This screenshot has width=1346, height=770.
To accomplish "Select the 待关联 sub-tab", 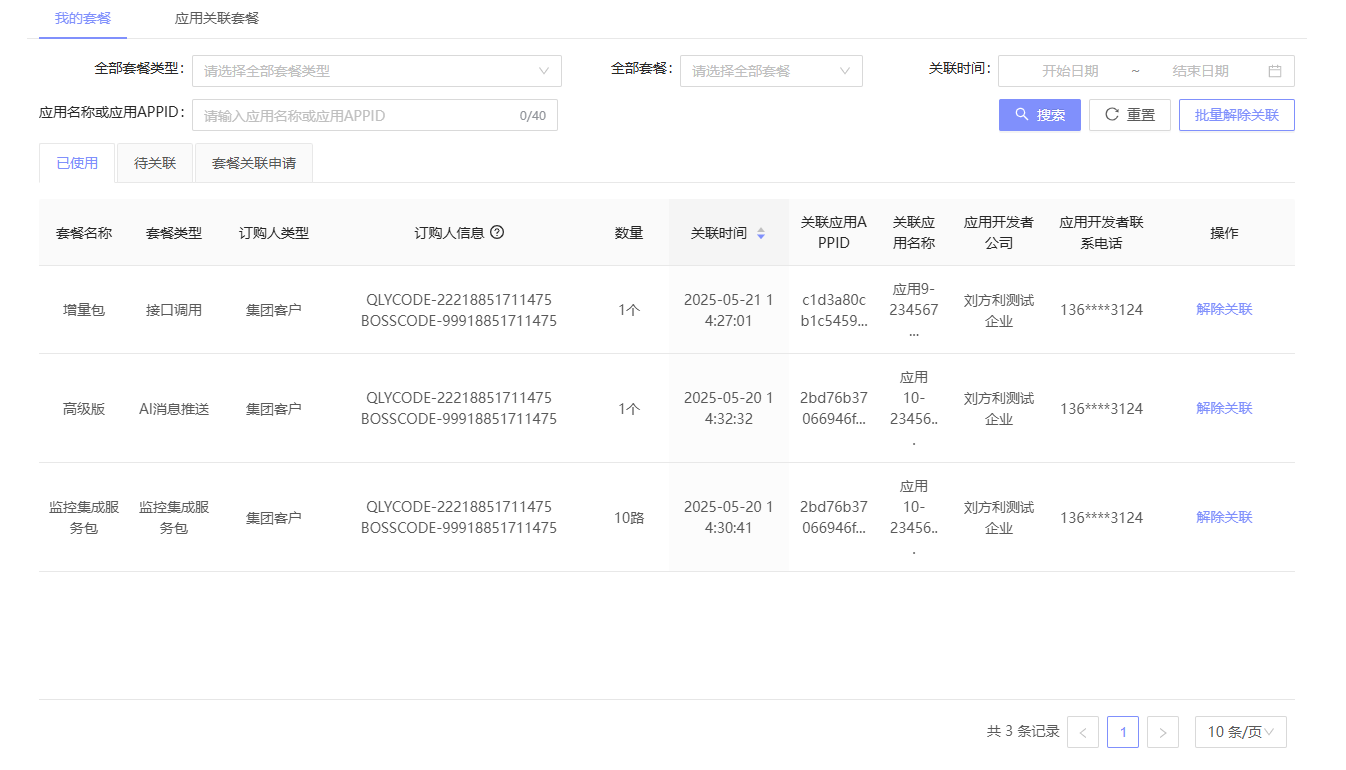I will click(155, 163).
